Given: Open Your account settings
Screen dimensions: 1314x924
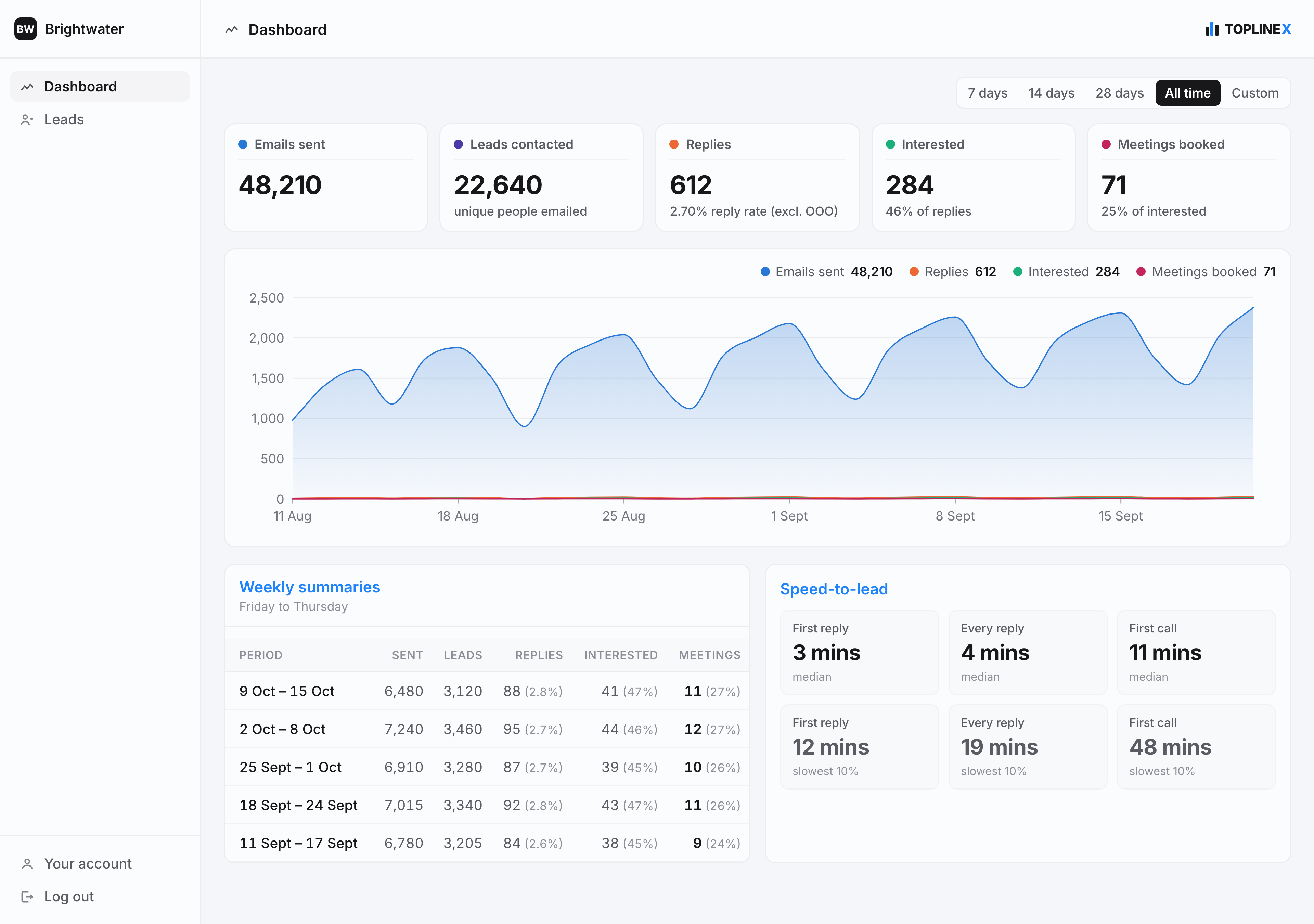Looking at the screenshot, I should (100, 864).
